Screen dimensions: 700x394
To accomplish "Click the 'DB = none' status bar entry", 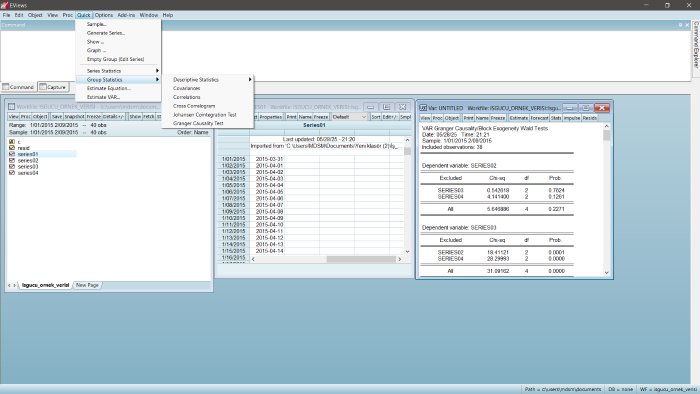I will 620,390.
